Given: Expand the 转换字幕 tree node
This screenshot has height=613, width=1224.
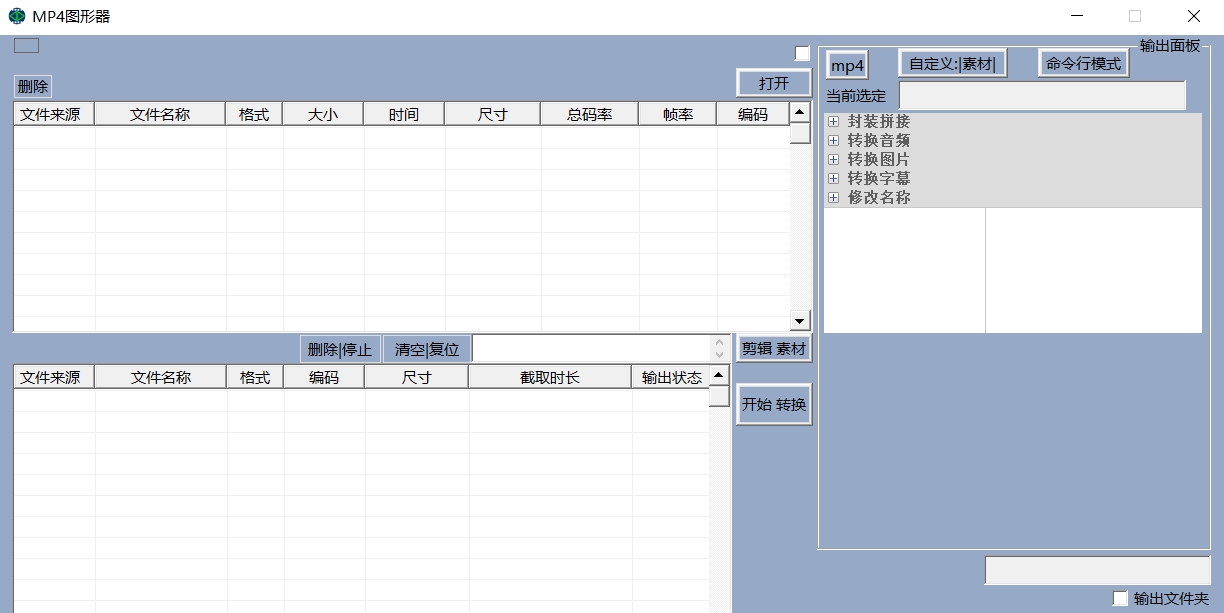Looking at the screenshot, I should tap(833, 179).
